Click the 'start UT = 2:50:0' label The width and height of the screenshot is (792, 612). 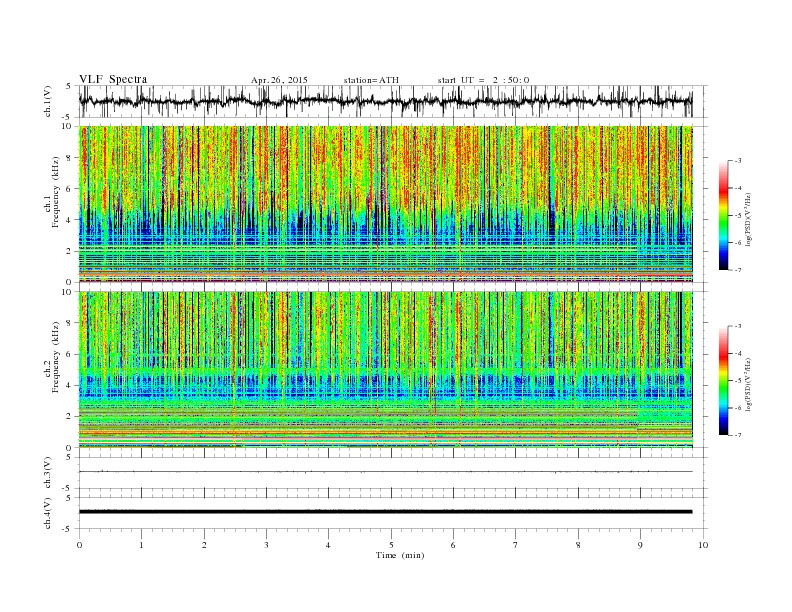pyautogui.click(x=483, y=80)
